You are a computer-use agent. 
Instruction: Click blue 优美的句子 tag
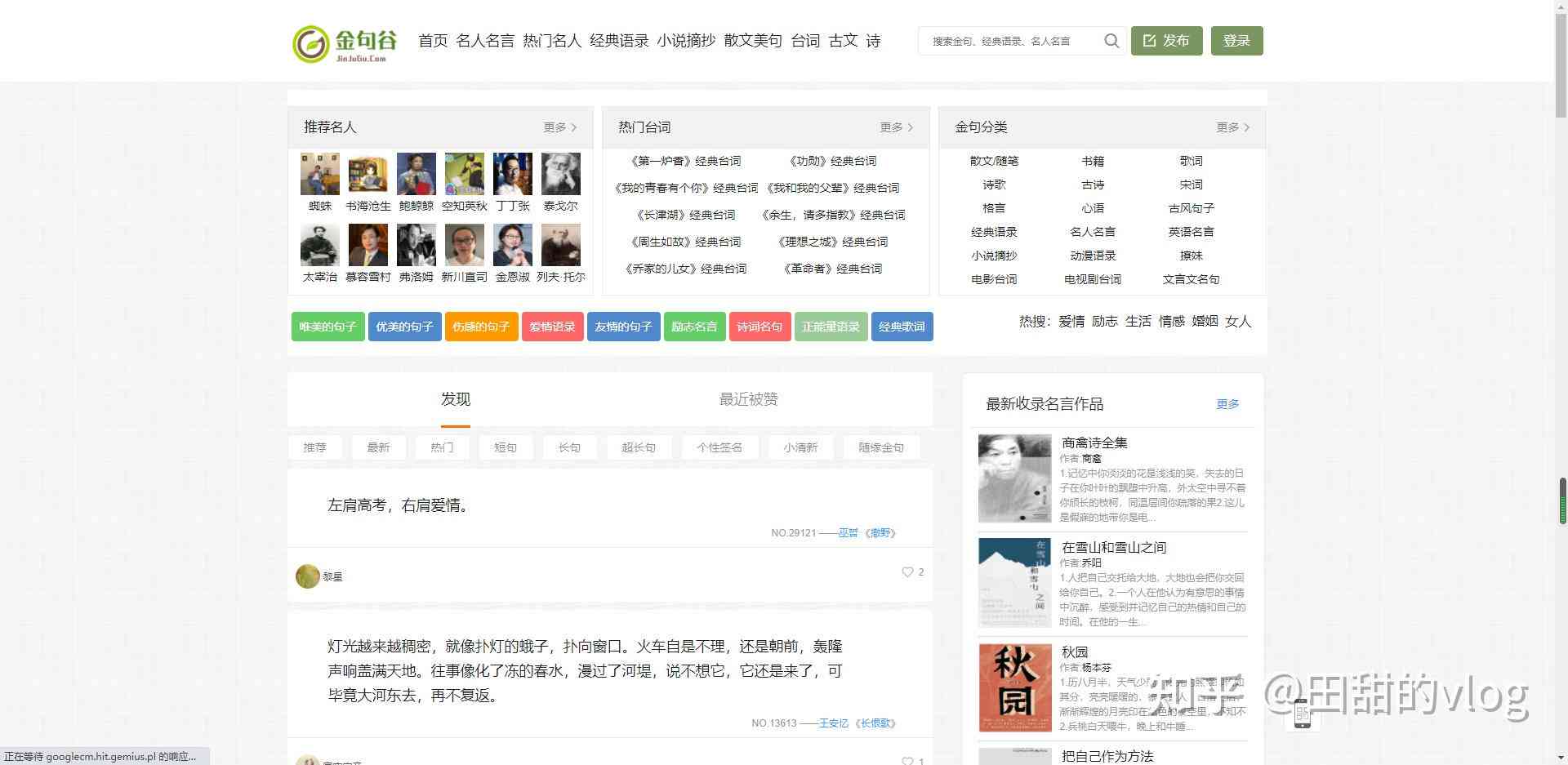pos(404,327)
